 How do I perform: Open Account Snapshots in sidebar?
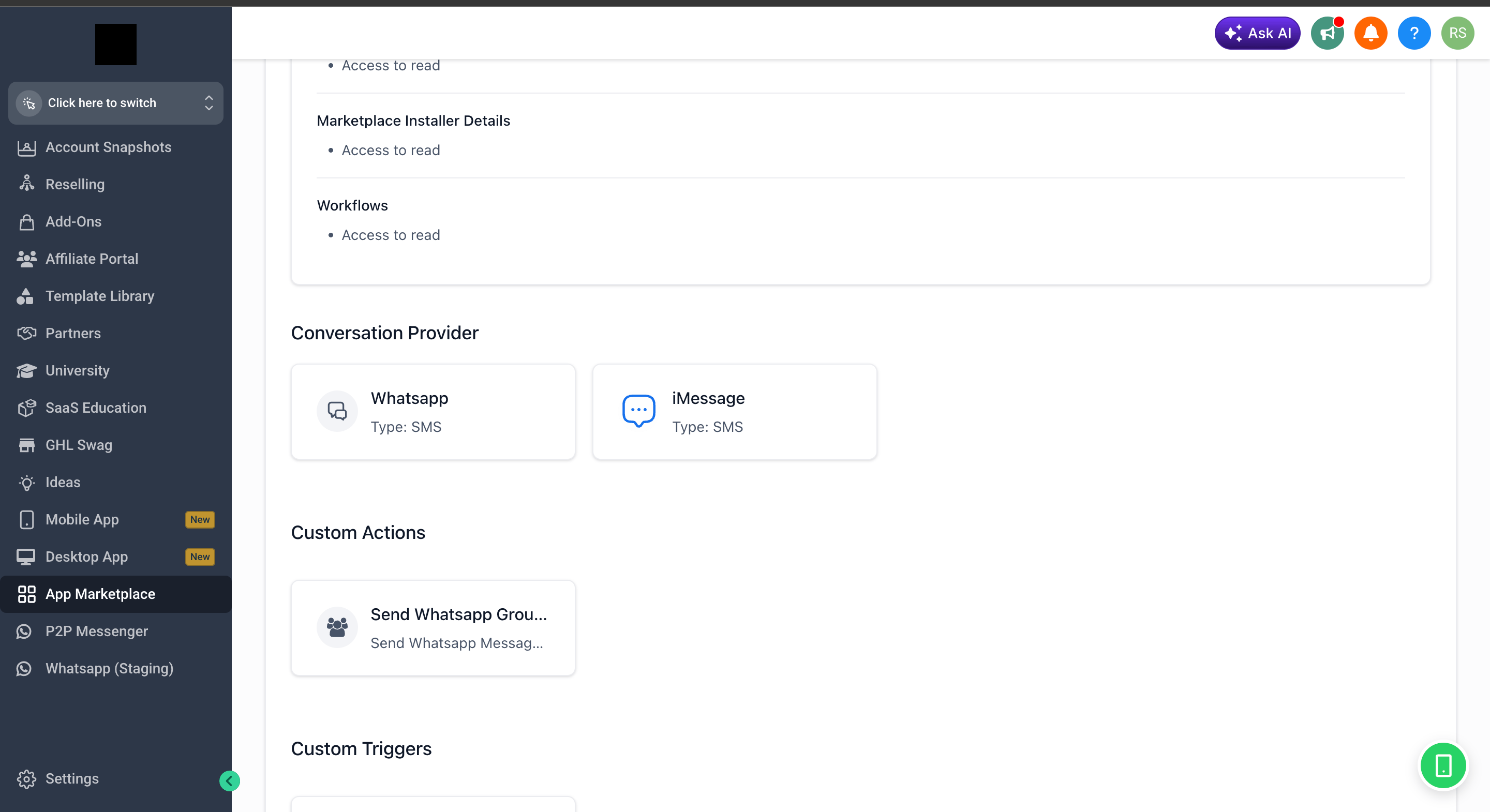coord(116,147)
